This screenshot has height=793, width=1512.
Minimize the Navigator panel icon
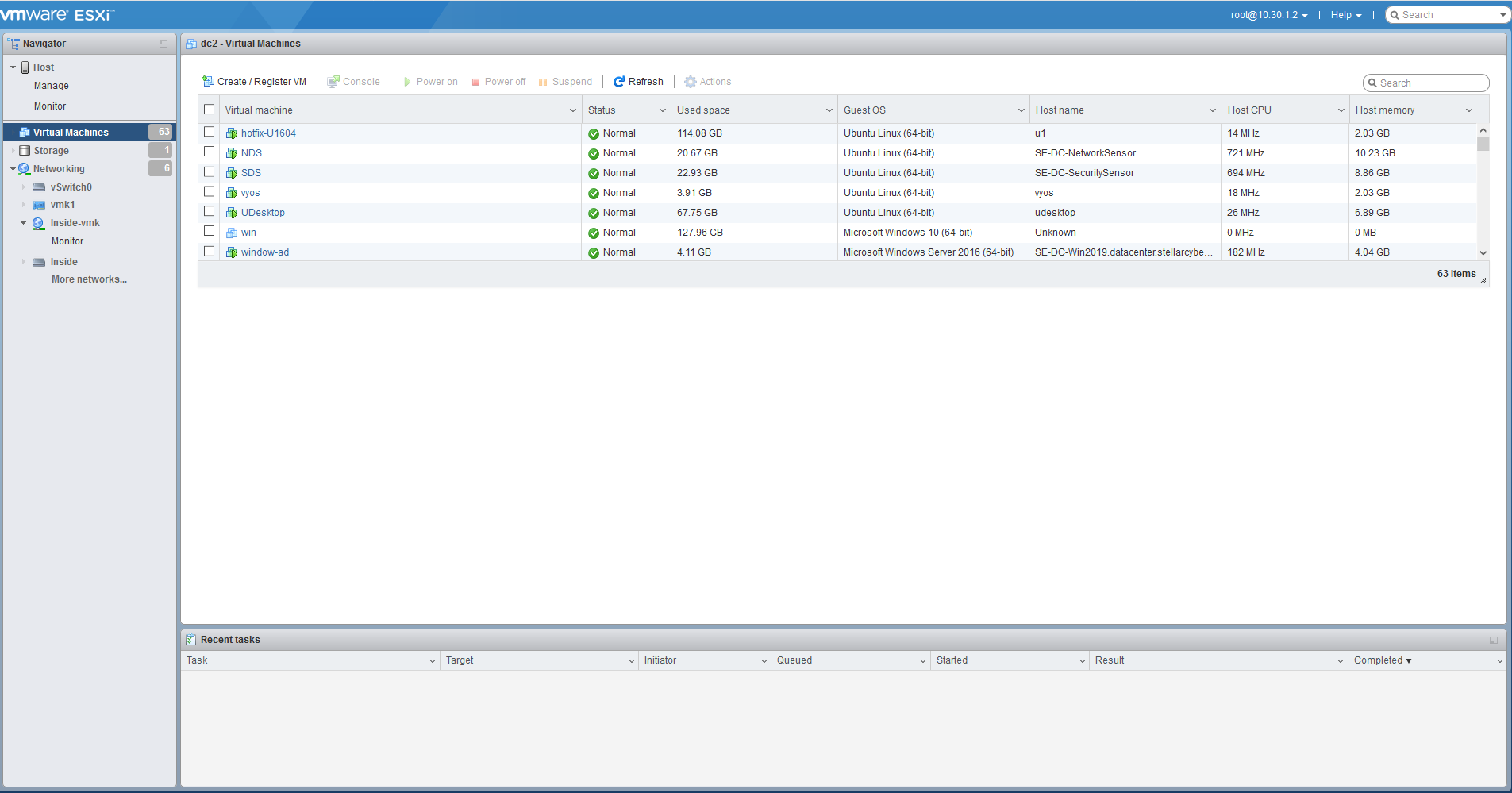click(164, 44)
